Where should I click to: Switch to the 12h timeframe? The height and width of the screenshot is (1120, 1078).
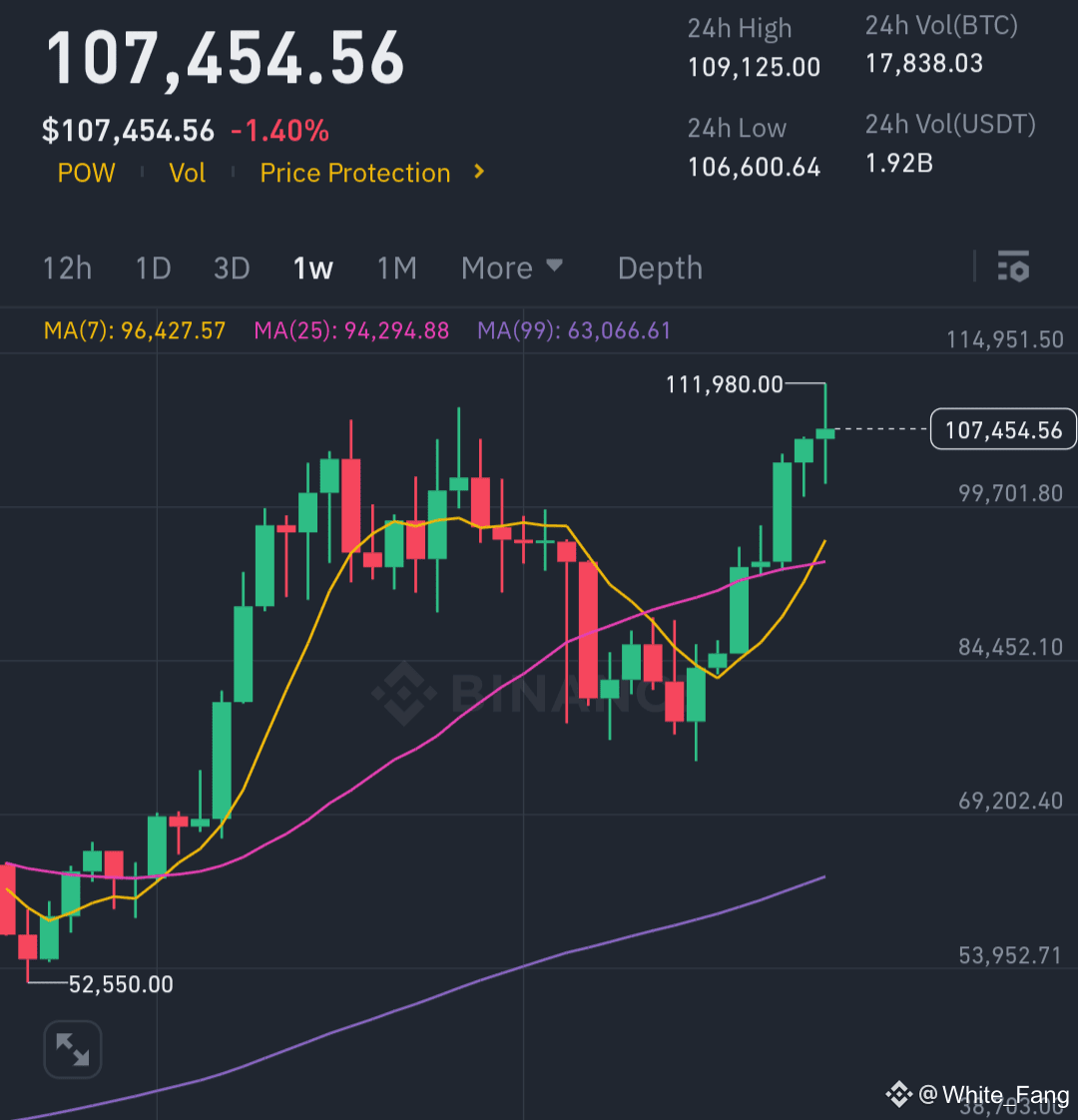[x=66, y=268]
